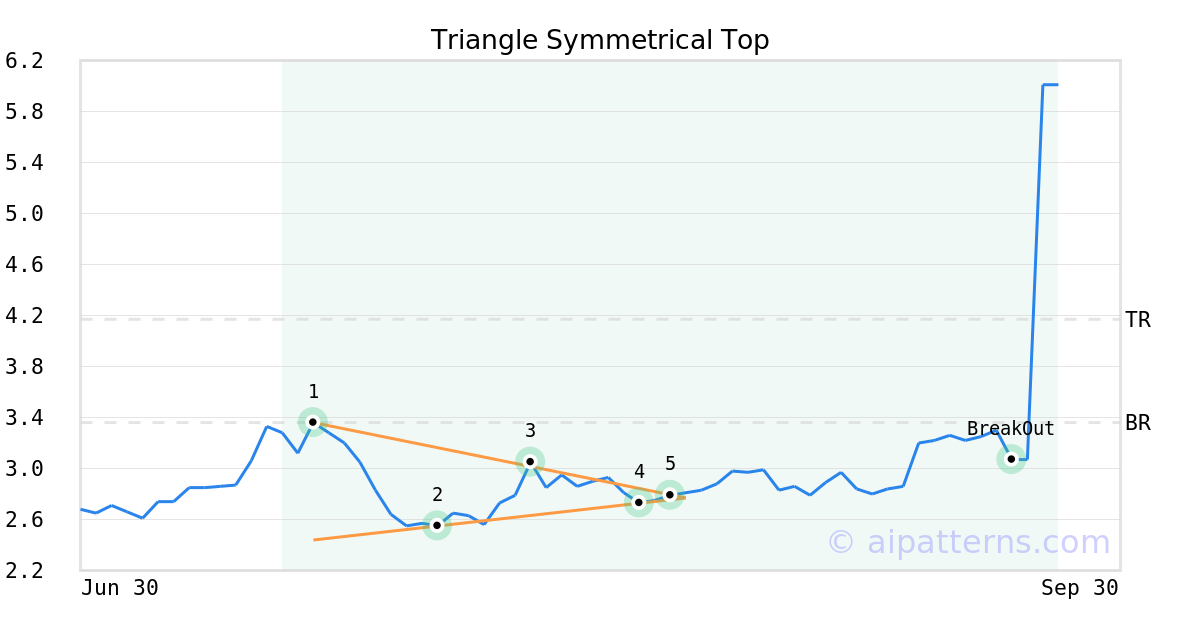This screenshot has height=630, width=1200.
Task: Click the 5.0 y-axis label
Action: (x=25, y=214)
